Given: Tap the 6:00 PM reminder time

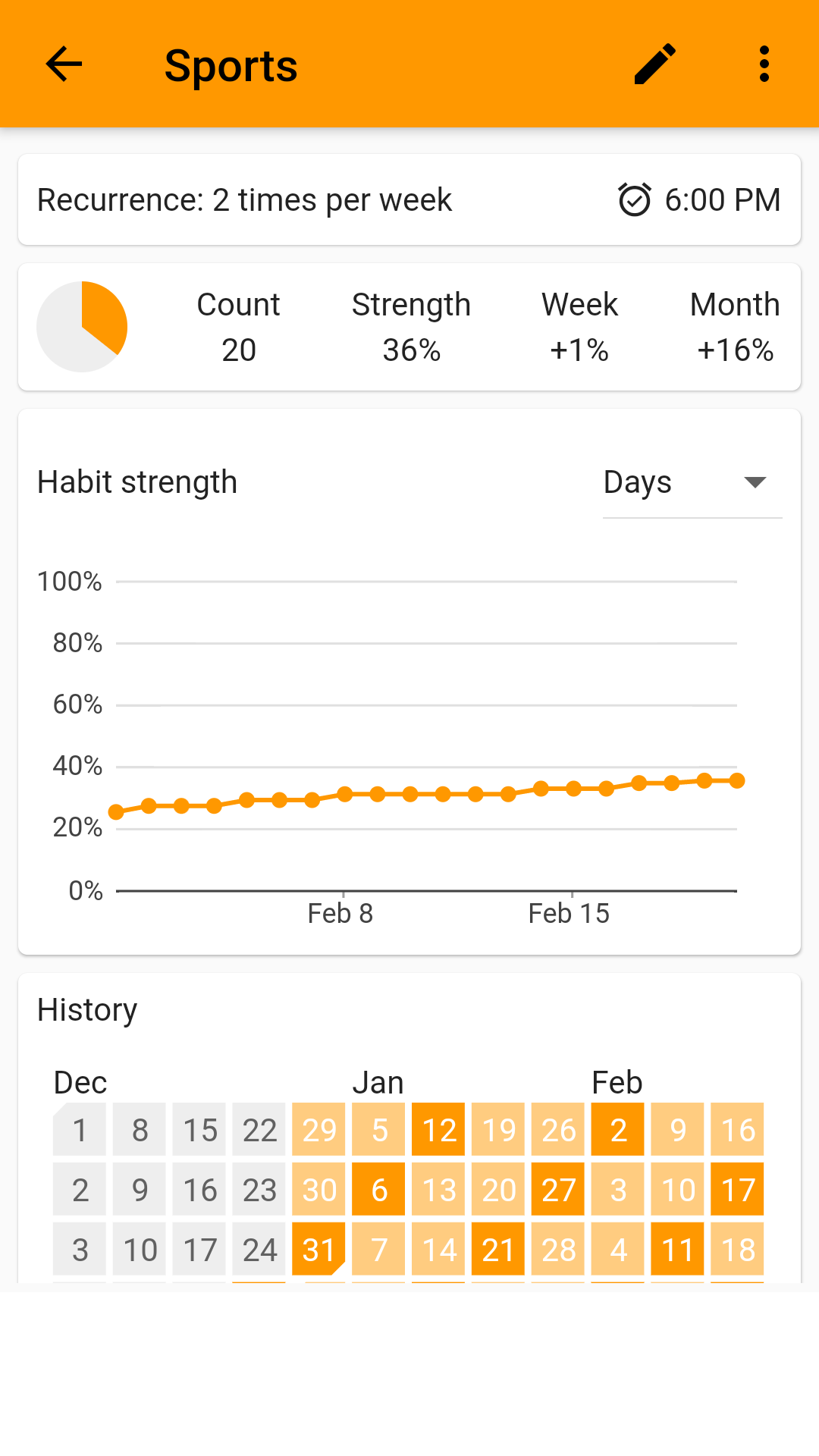Looking at the screenshot, I should click(722, 200).
